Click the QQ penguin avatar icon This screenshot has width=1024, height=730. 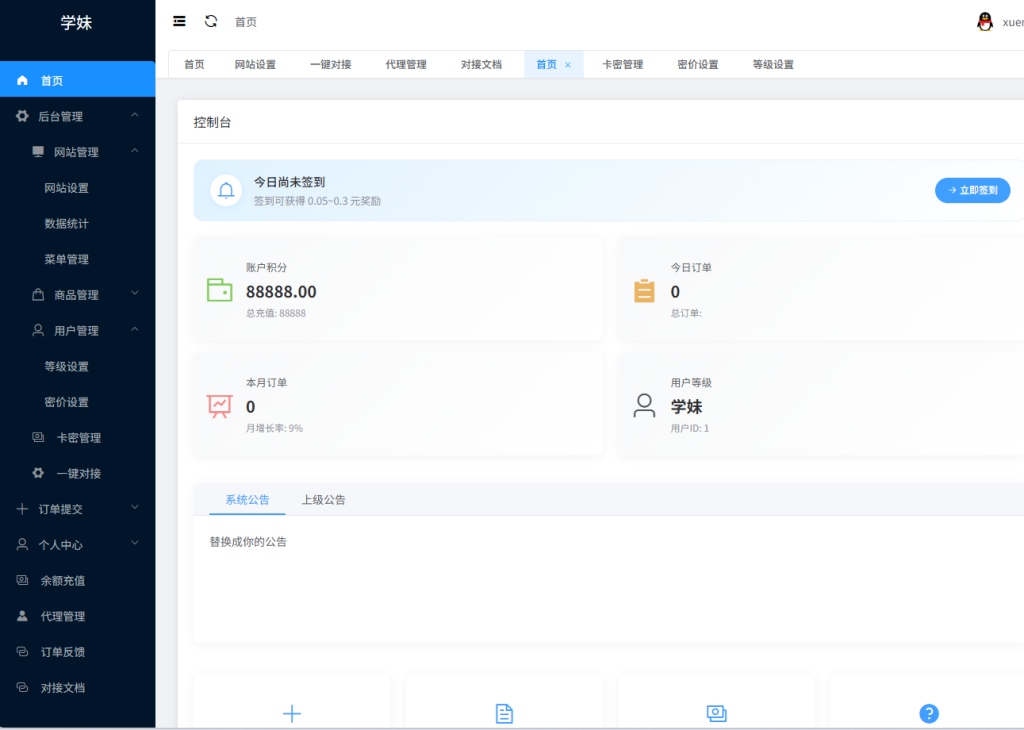pyautogui.click(x=985, y=22)
